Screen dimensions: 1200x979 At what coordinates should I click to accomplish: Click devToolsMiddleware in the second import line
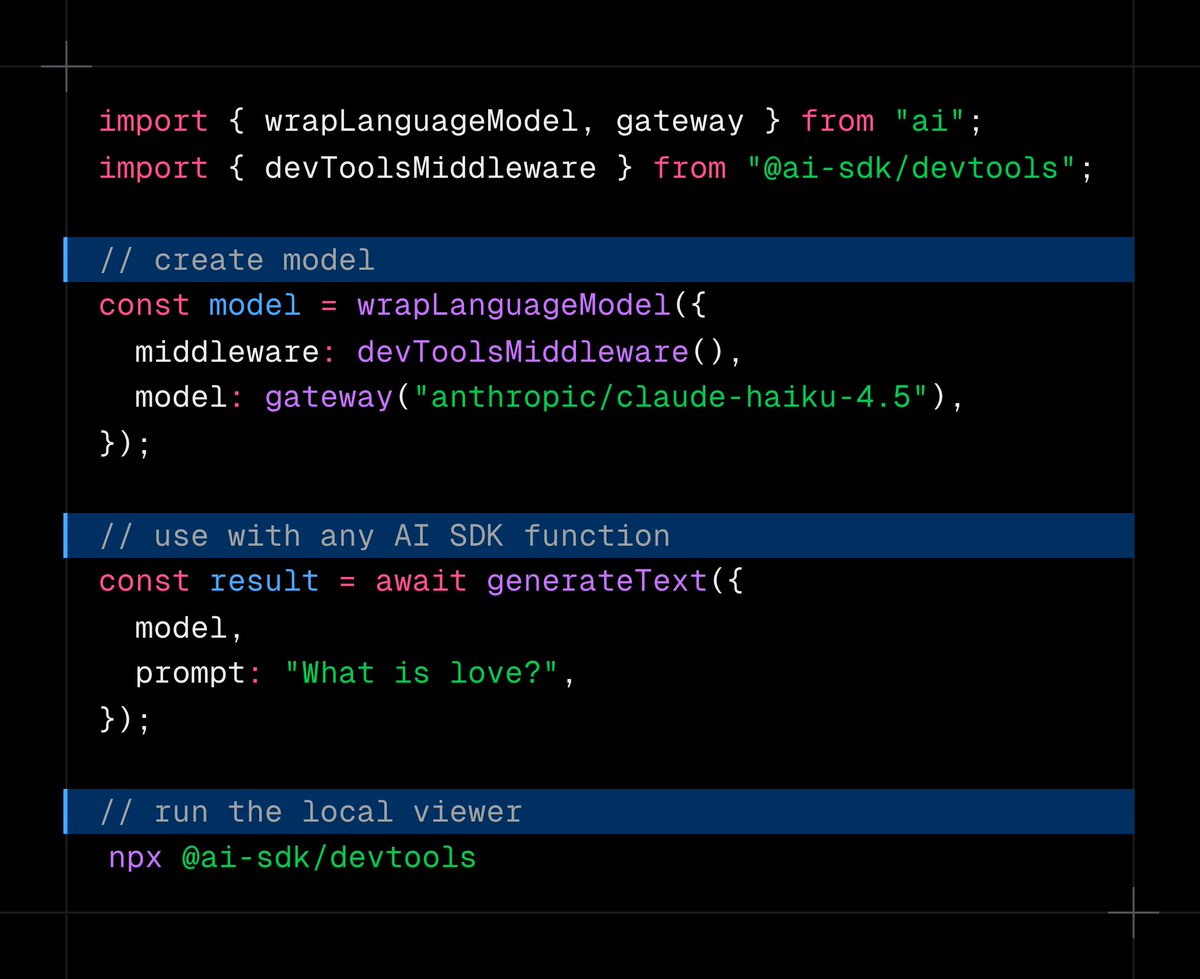430,168
